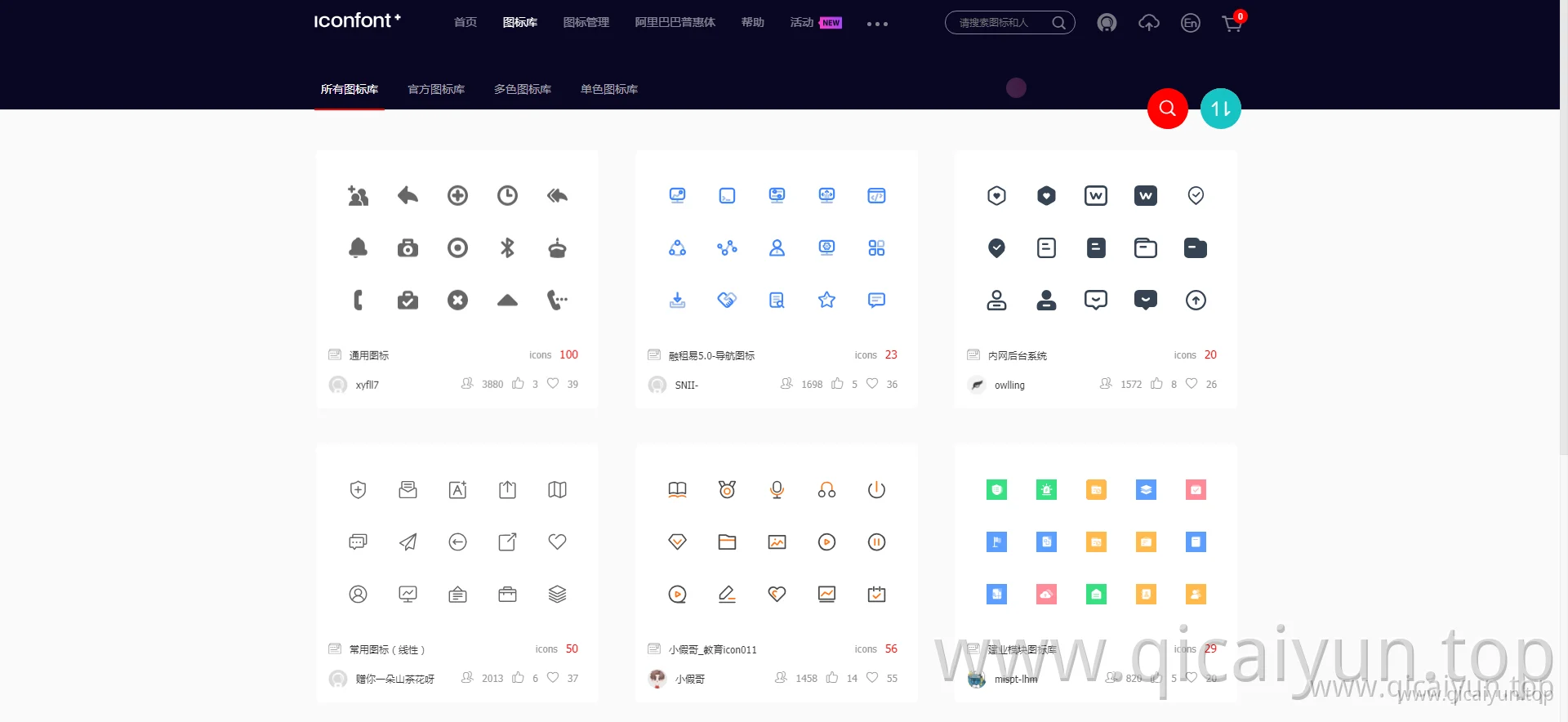Like the 小假哥_教育icon011 collection thumbs-up
The height and width of the screenshot is (722, 1568).
(x=832, y=677)
